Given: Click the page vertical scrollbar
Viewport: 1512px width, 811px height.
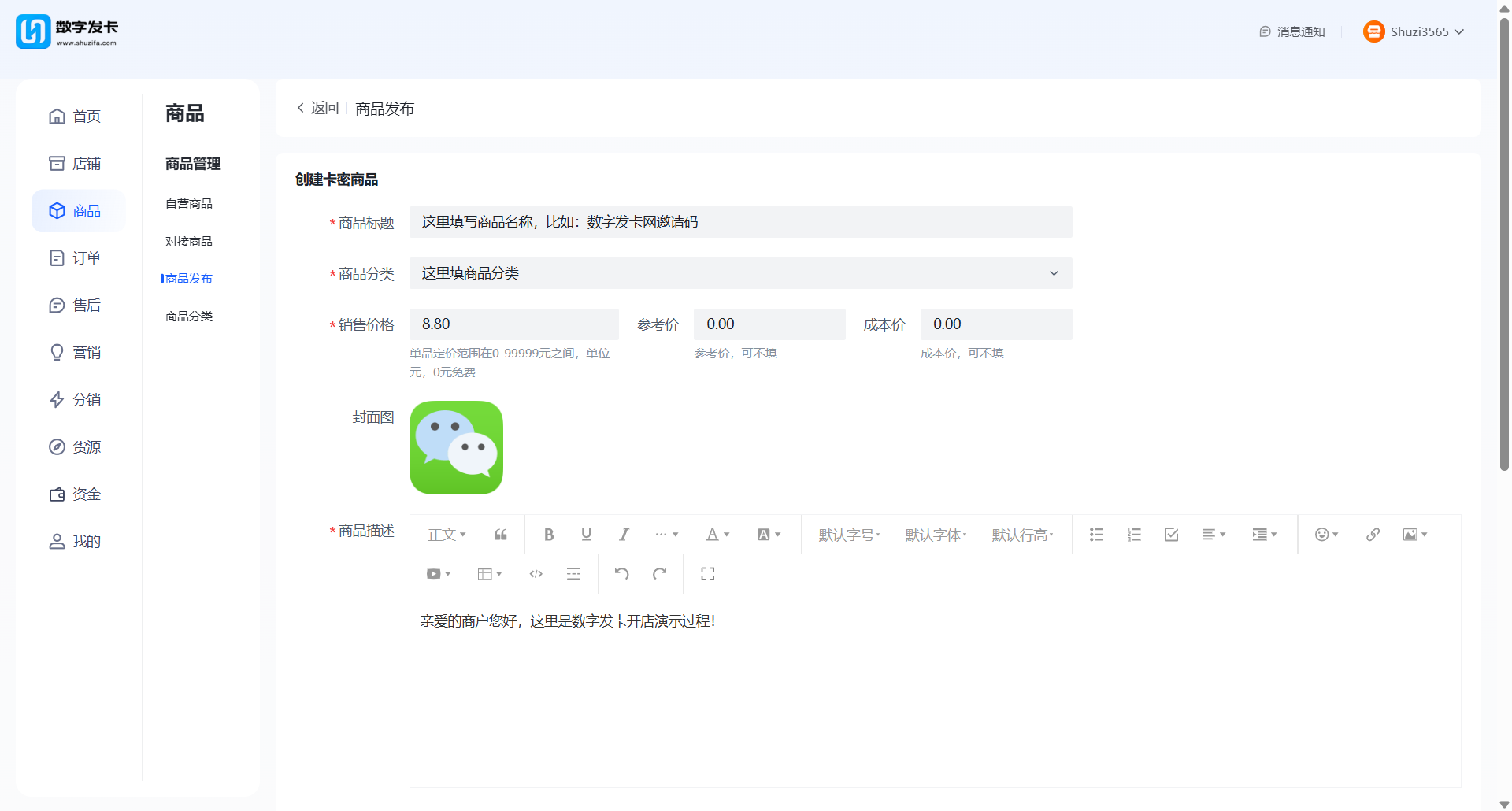Looking at the screenshot, I should [x=1504, y=244].
